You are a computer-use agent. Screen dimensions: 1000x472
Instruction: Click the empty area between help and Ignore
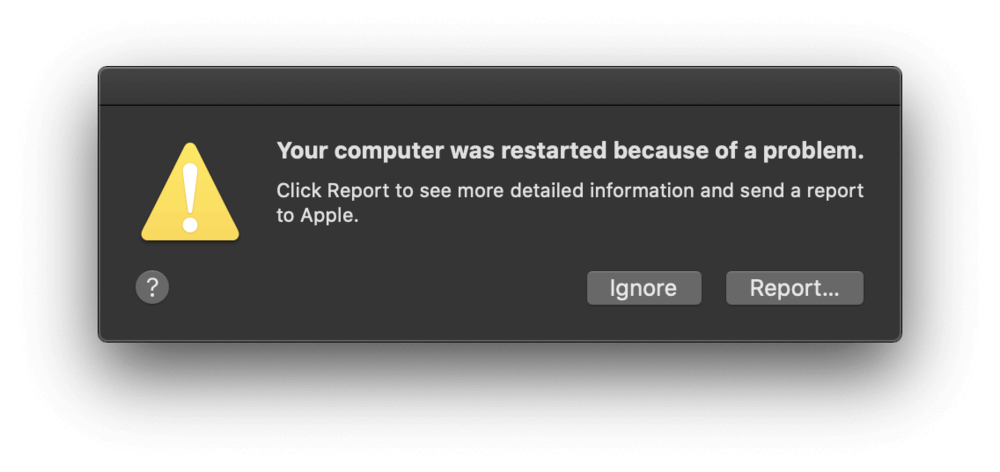pos(378,288)
